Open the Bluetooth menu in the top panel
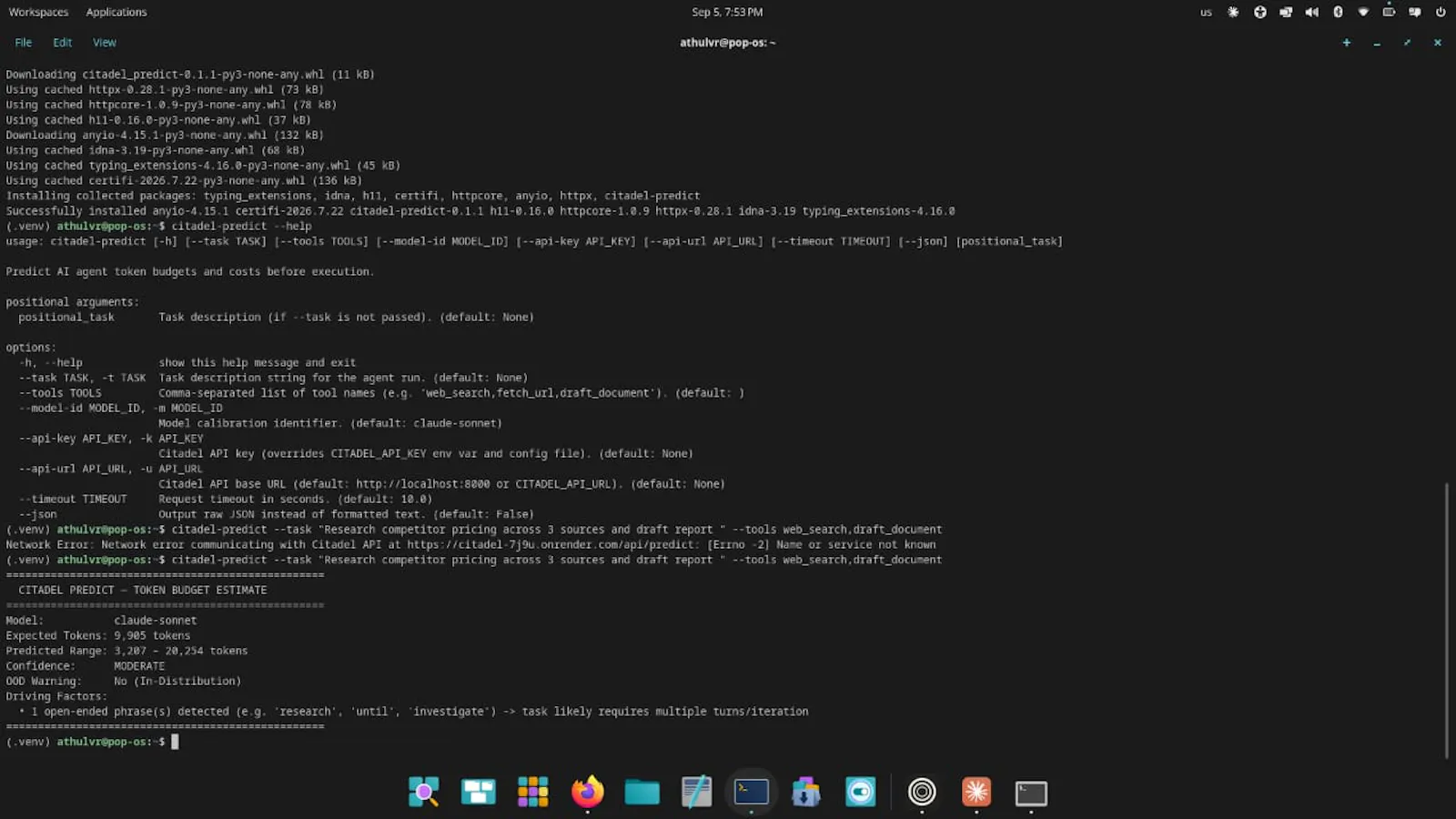This screenshot has height=819, width=1456. tap(1338, 12)
